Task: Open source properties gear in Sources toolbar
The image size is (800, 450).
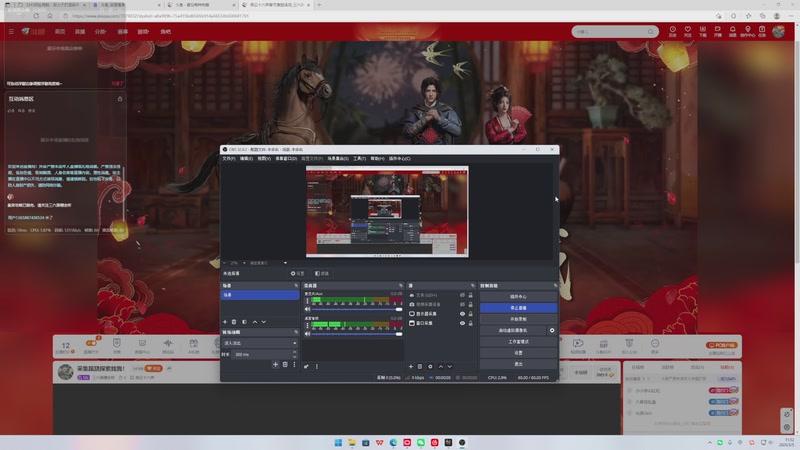Action: (430, 366)
